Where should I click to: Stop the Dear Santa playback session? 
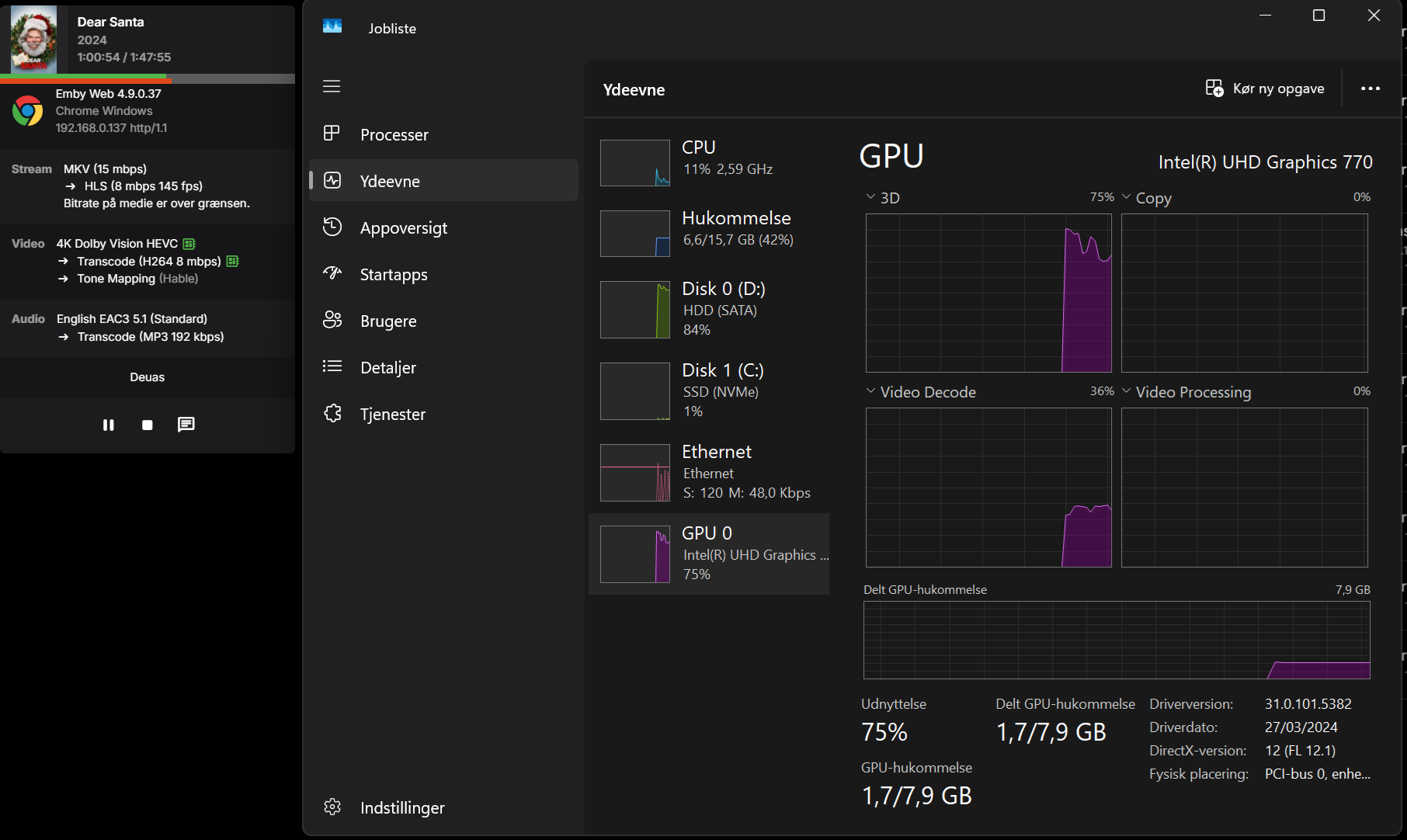pyautogui.click(x=148, y=425)
